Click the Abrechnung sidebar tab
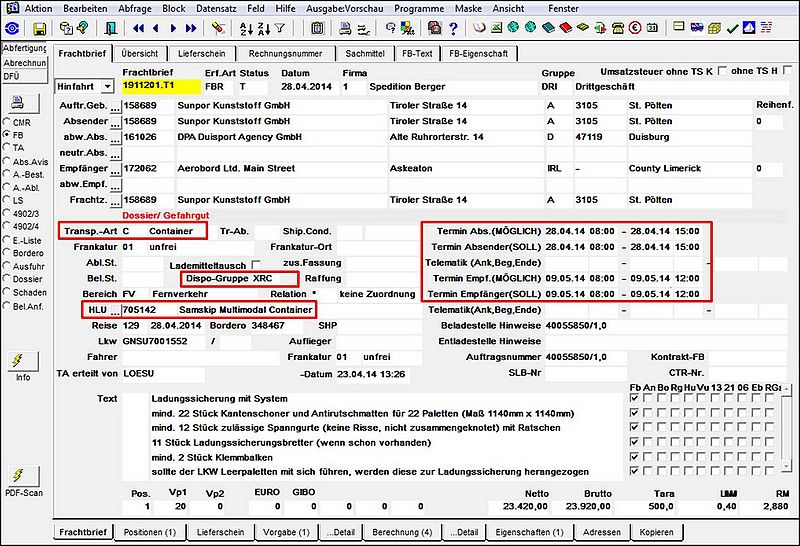The image size is (800, 546). (24, 63)
